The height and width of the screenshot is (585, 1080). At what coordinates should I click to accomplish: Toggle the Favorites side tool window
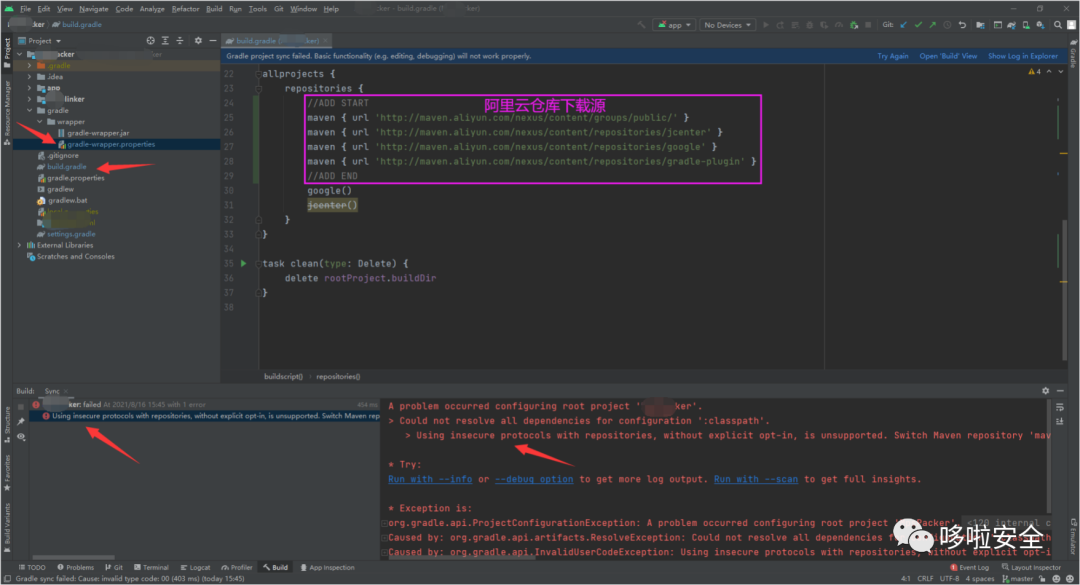click(7, 473)
